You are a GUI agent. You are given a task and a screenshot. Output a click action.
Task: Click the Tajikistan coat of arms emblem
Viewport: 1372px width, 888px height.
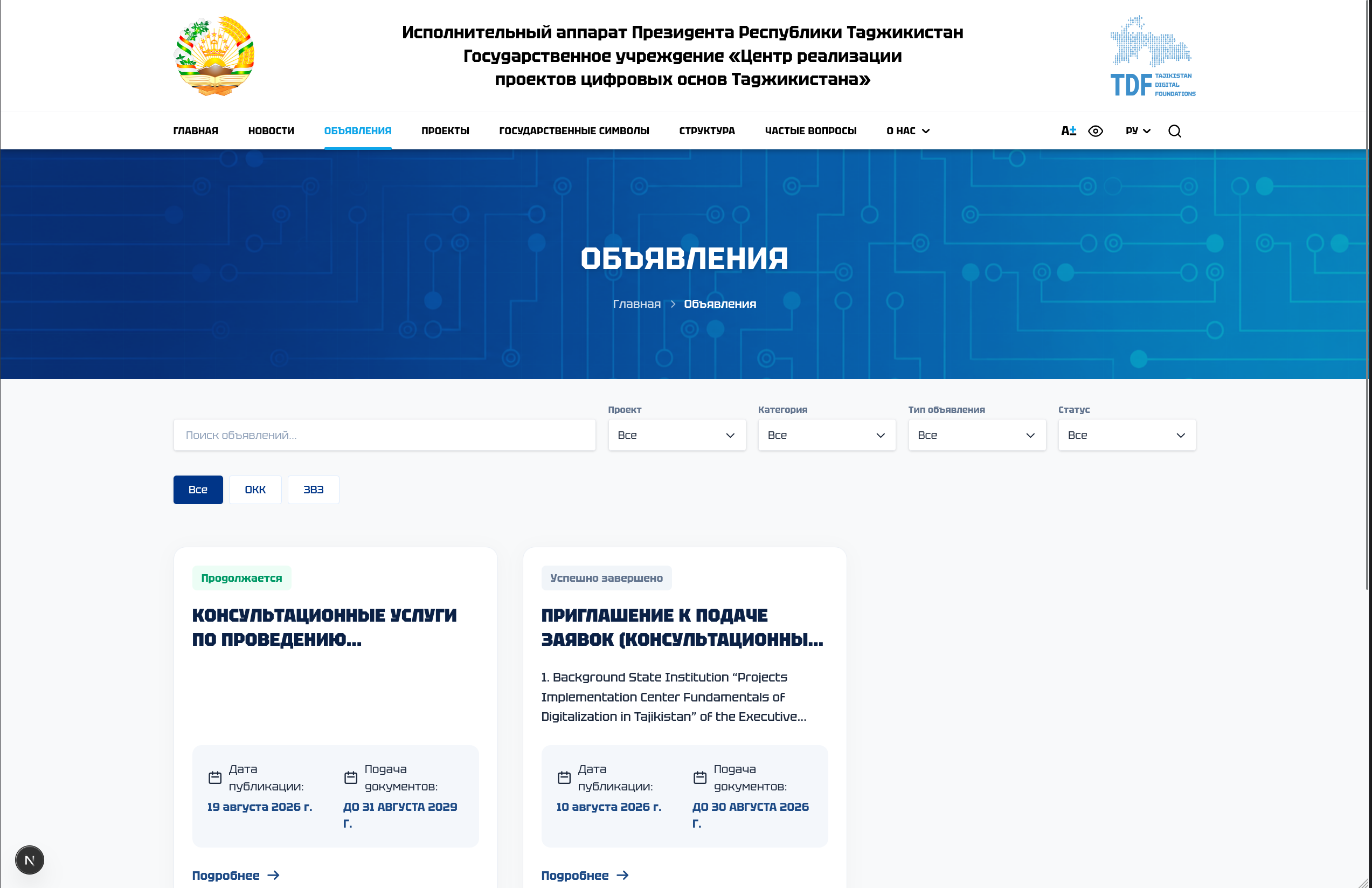[214, 56]
